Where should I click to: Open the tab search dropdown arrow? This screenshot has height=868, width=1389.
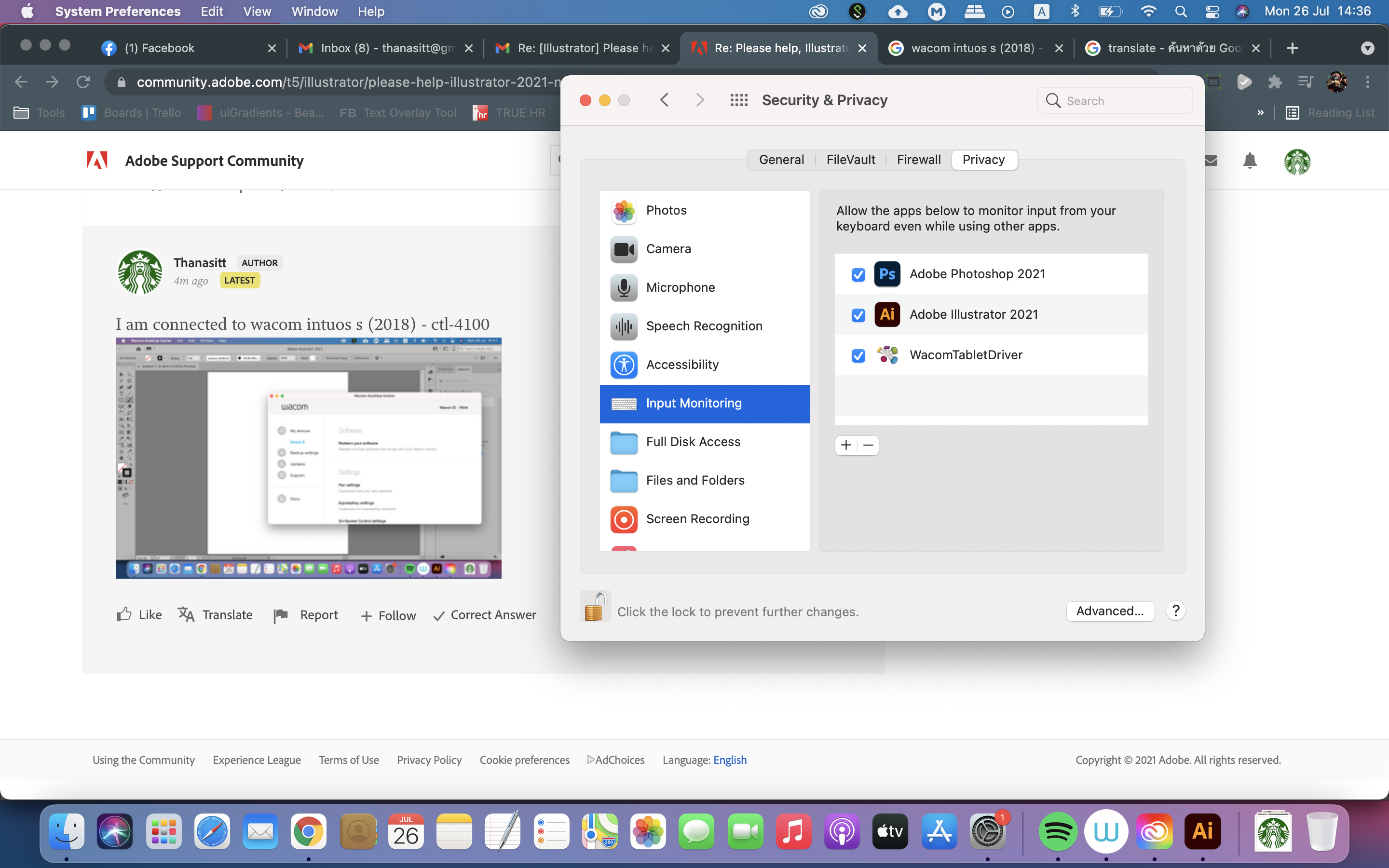pos(1368,48)
